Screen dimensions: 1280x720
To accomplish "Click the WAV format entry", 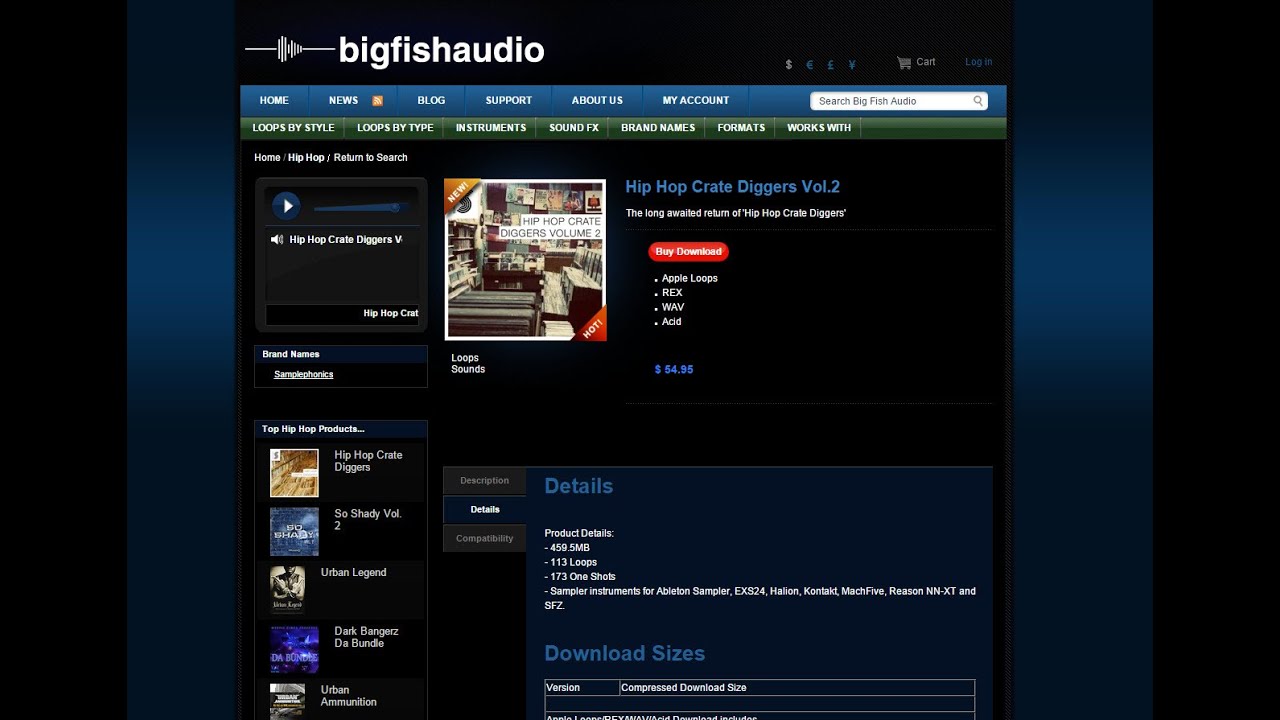I will click(673, 308).
